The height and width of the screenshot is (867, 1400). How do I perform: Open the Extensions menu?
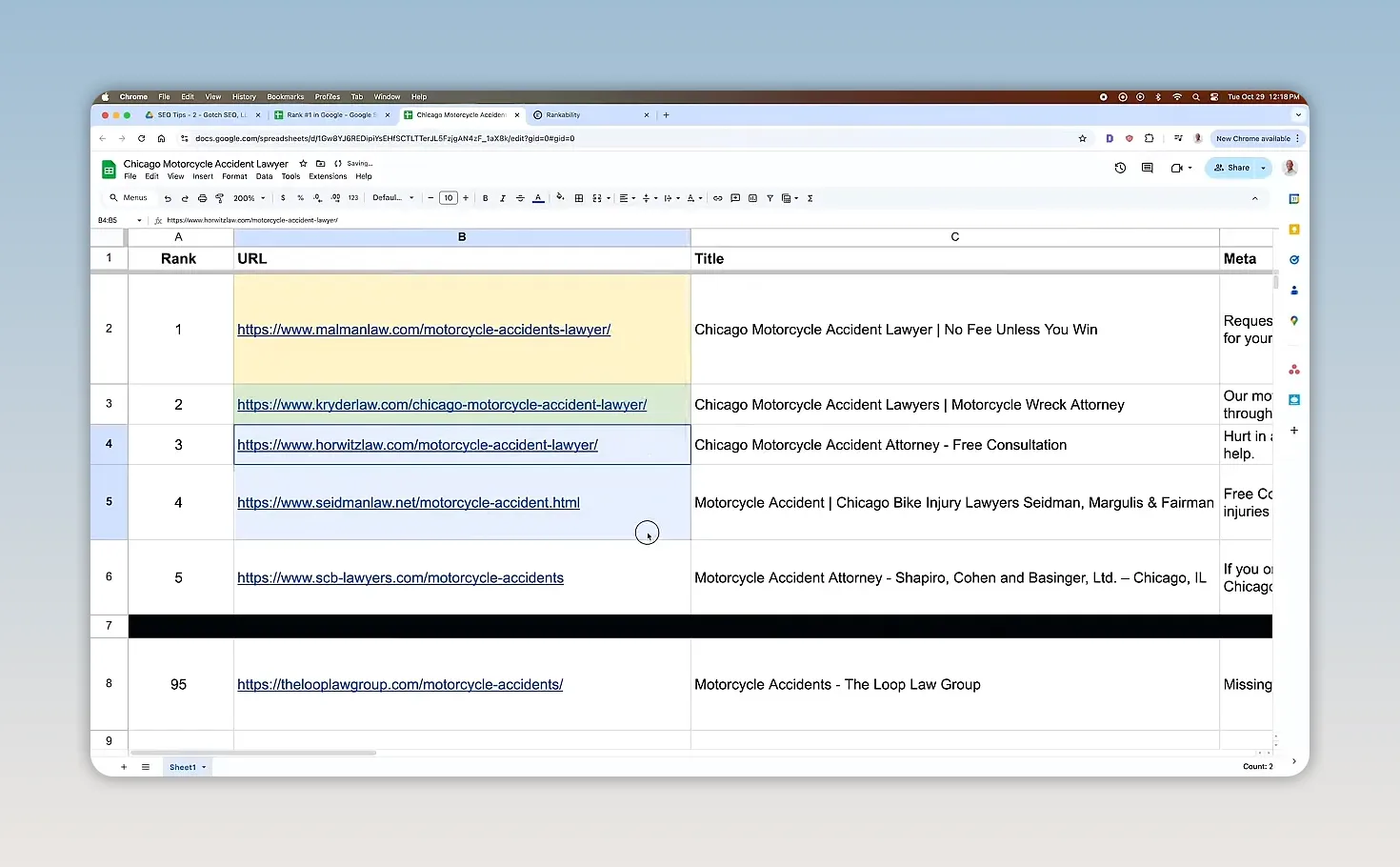(x=328, y=176)
